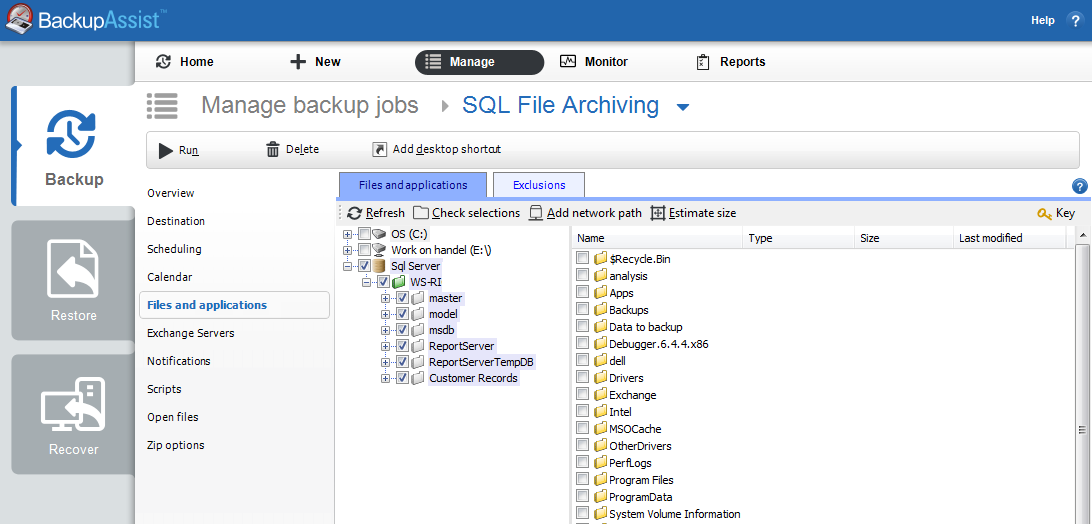Viewport: 1092px width, 524px height.
Task: Click the Exchange folder icon in file list
Action: click(600, 394)
